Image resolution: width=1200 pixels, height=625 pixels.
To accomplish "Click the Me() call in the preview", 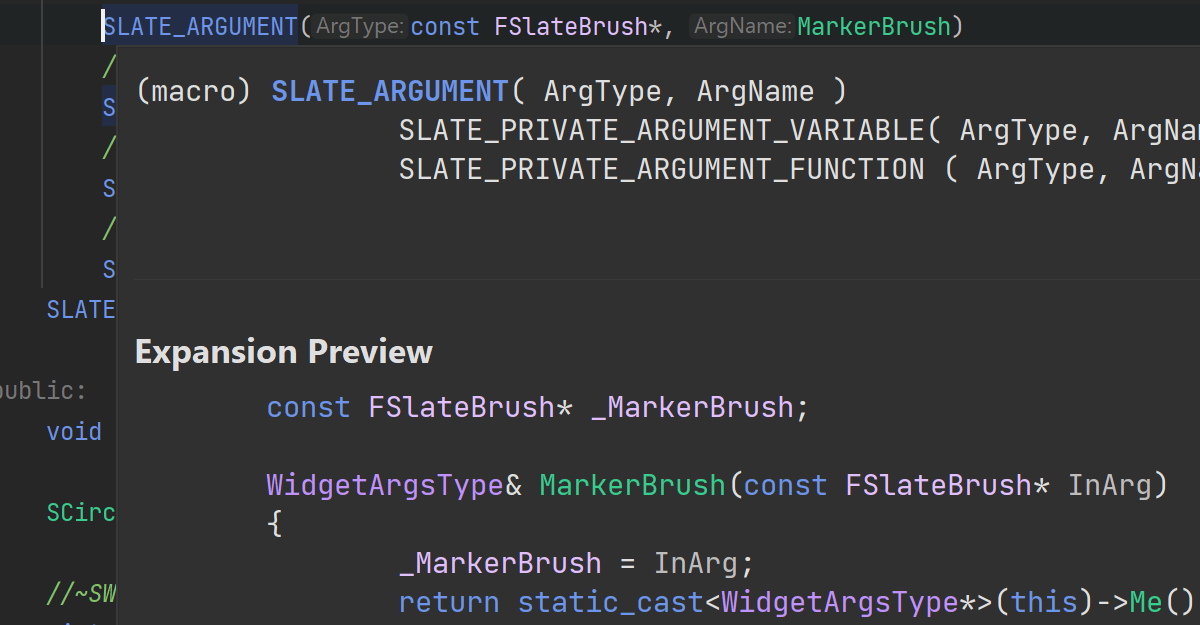I will click(1161, 602).
